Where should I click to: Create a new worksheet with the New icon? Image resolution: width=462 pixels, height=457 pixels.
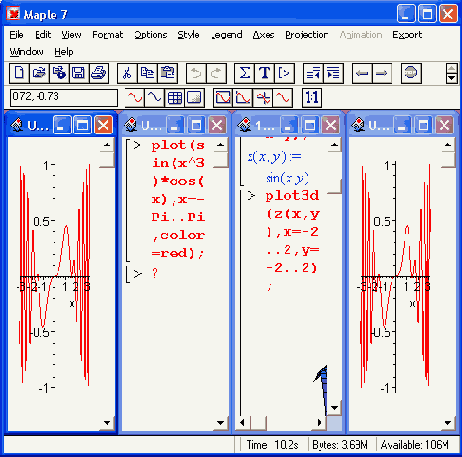19,73
